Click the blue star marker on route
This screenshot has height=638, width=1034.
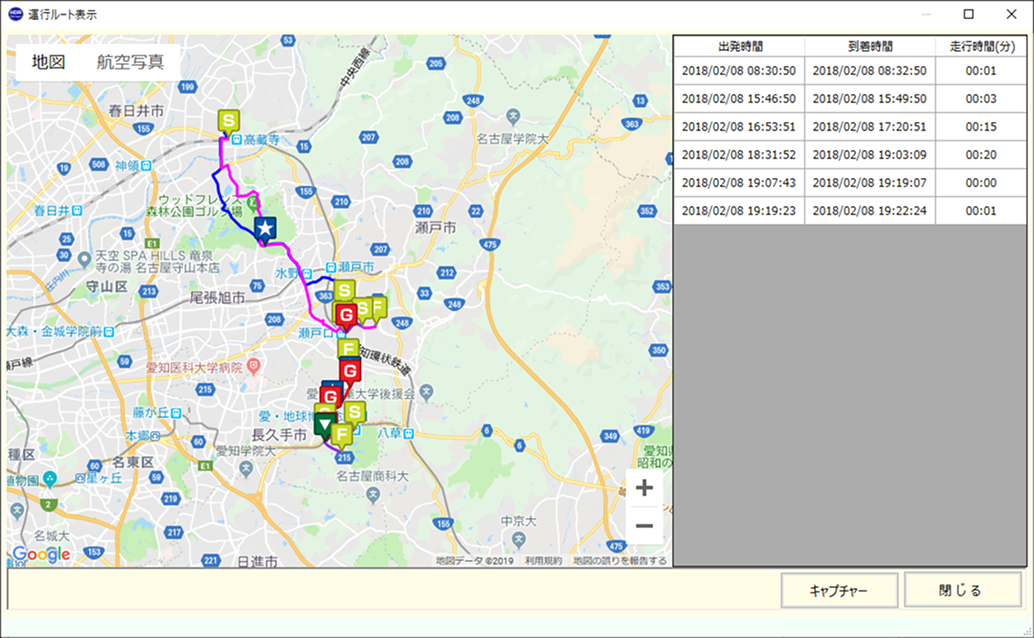tap(265, 229)
